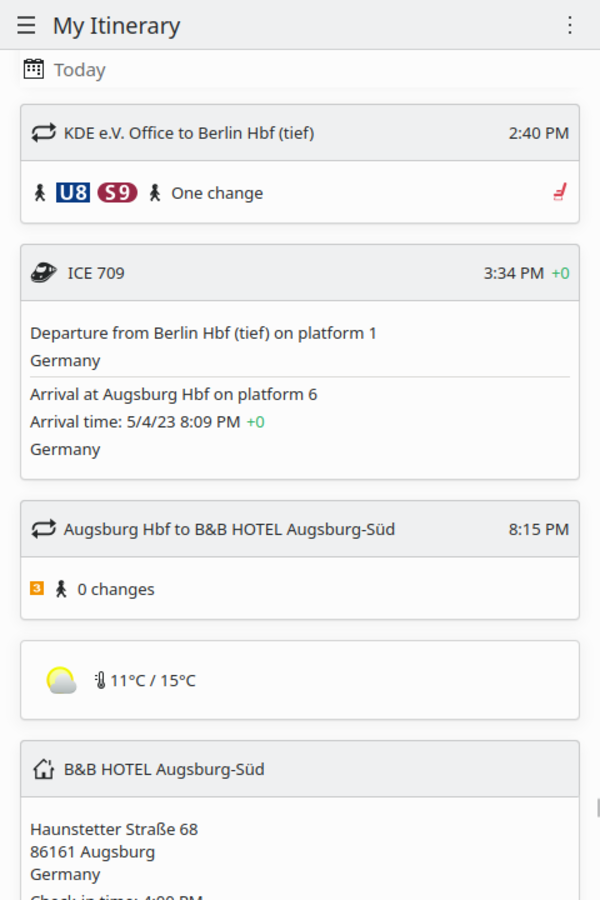Expand the Augsburg Hbf transfer card

click(300, 529)
